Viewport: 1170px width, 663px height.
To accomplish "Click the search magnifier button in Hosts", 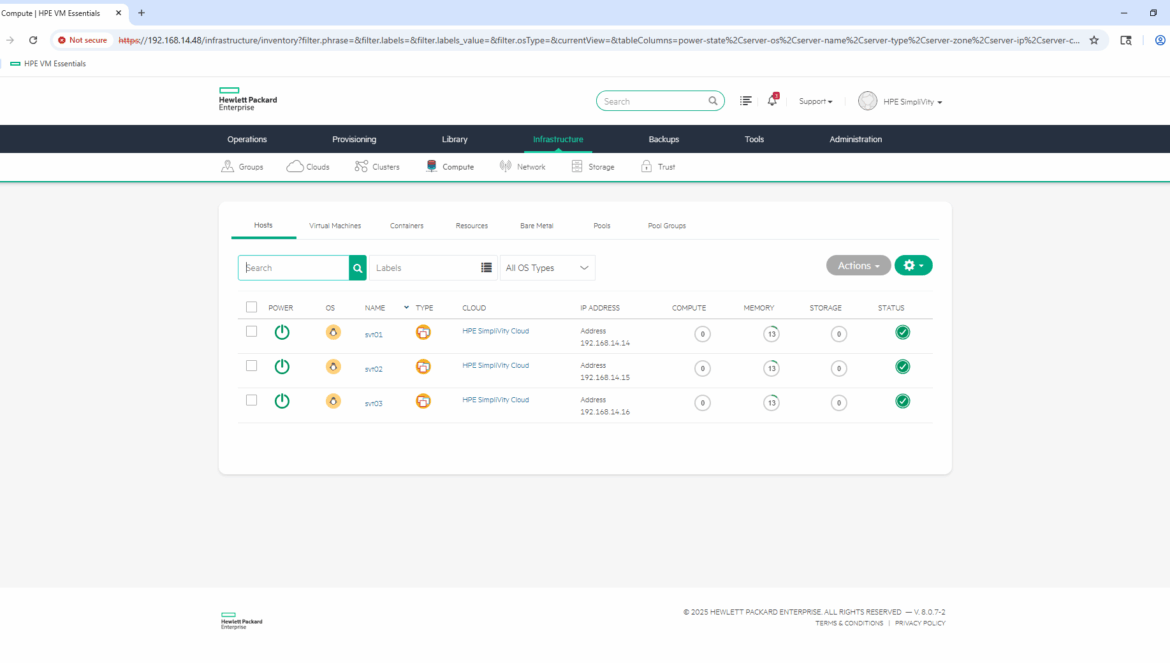I will click(x=357, y=268).
